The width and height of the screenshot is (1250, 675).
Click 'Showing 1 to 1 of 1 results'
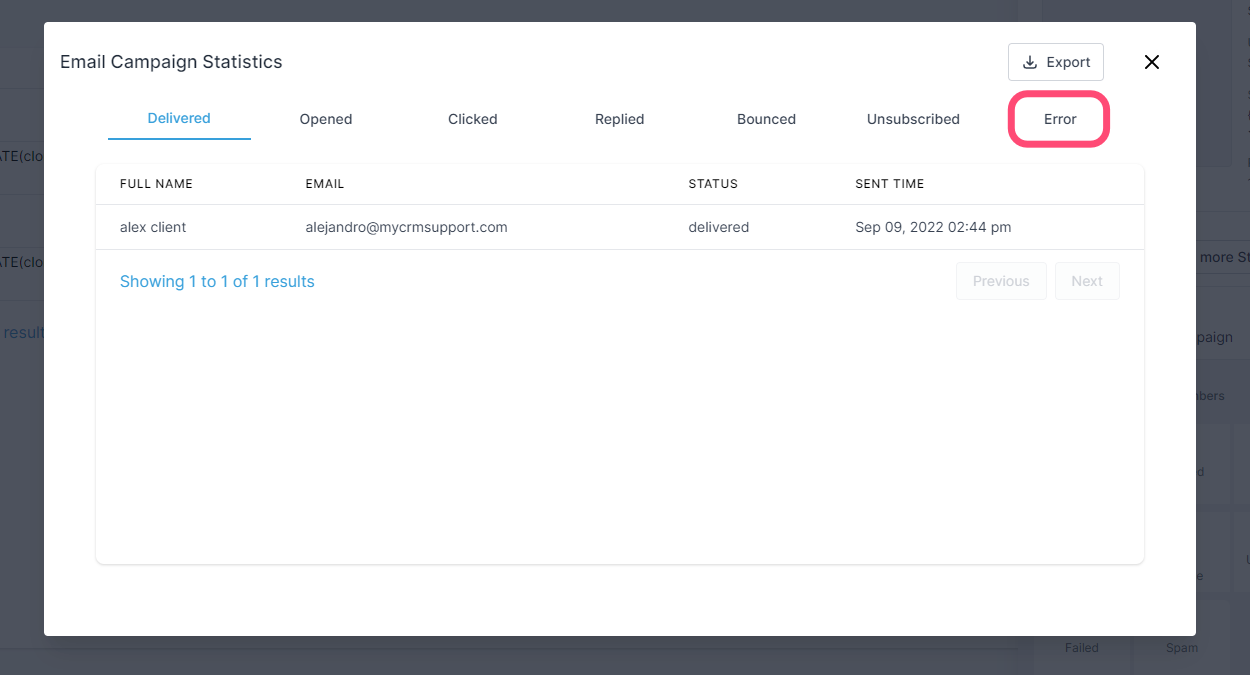(x=217, y=281)
